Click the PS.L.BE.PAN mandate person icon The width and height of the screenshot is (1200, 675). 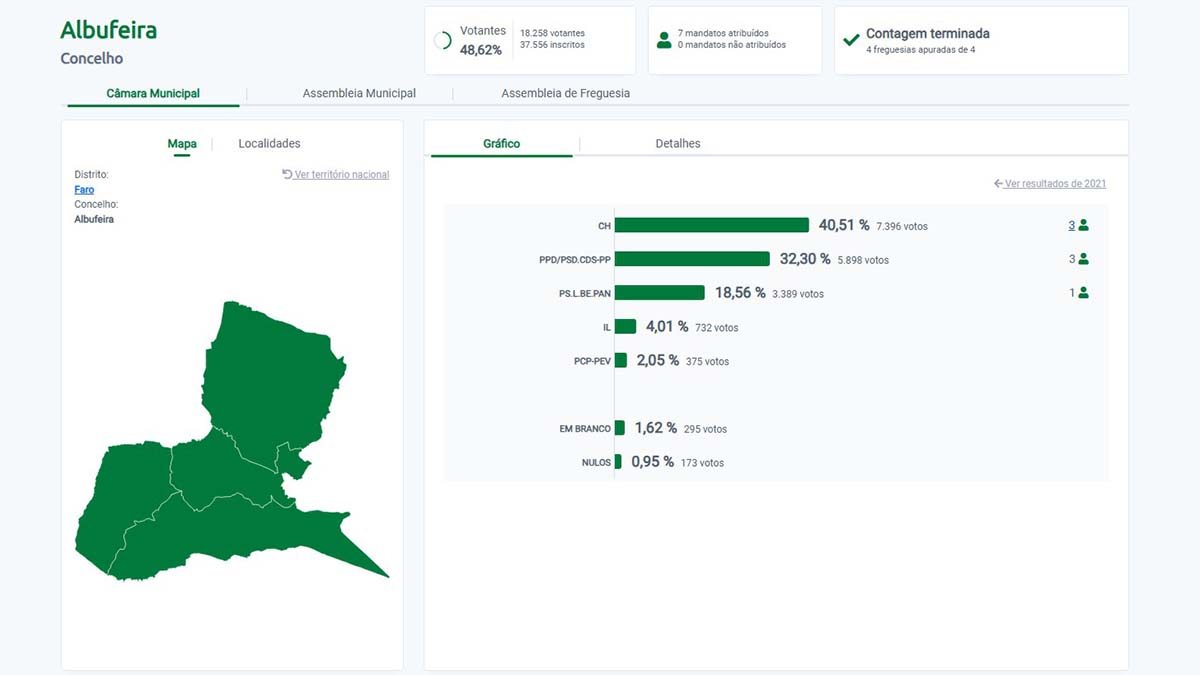(1084, 293)
